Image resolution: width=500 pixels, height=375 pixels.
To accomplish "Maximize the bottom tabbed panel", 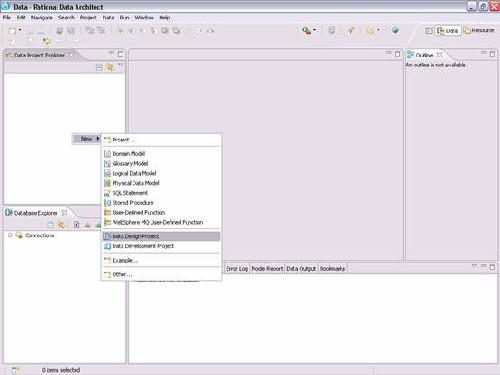I will pos(492,267).
